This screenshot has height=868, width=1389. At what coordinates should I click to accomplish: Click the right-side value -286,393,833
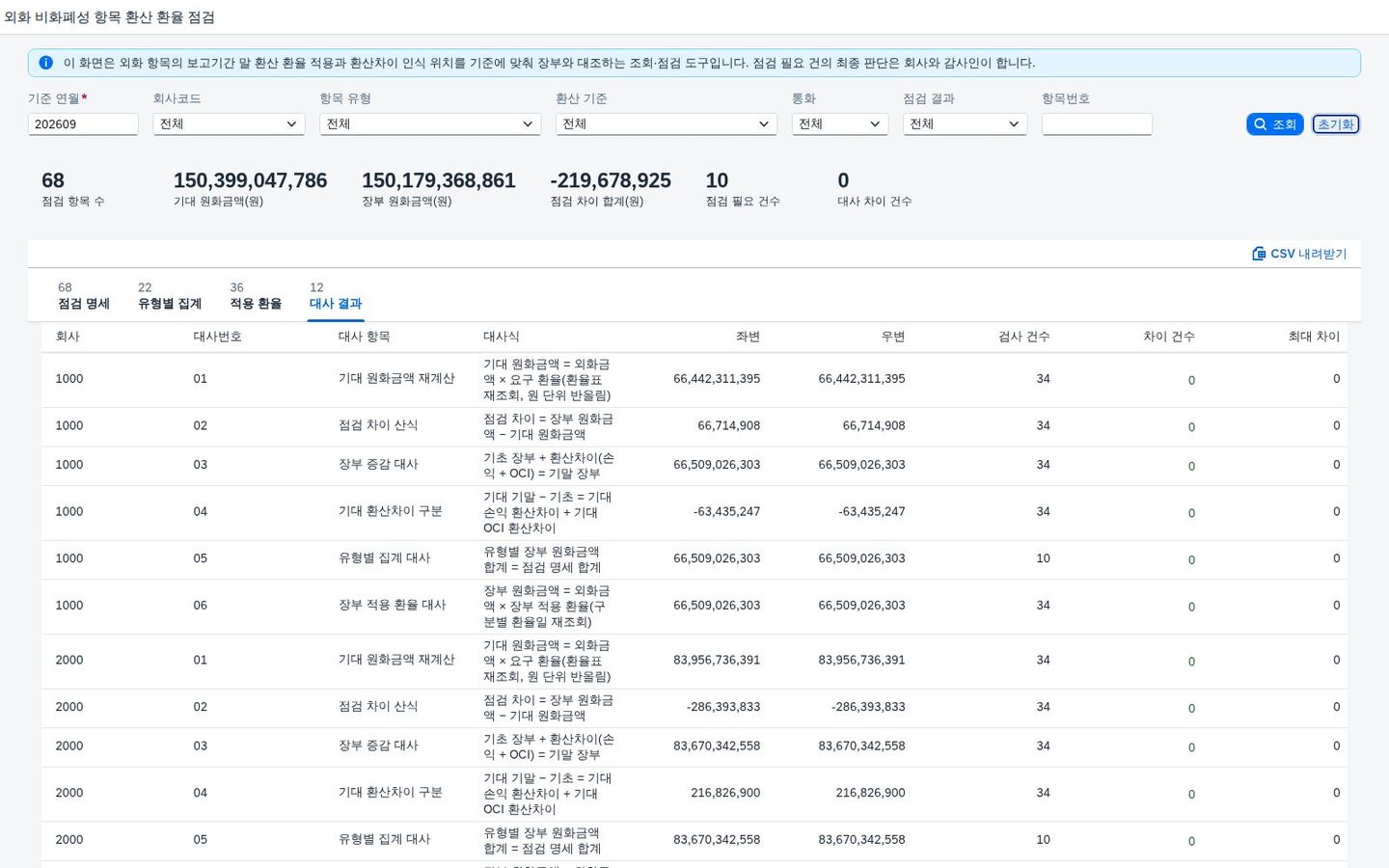tap(868, 707)
